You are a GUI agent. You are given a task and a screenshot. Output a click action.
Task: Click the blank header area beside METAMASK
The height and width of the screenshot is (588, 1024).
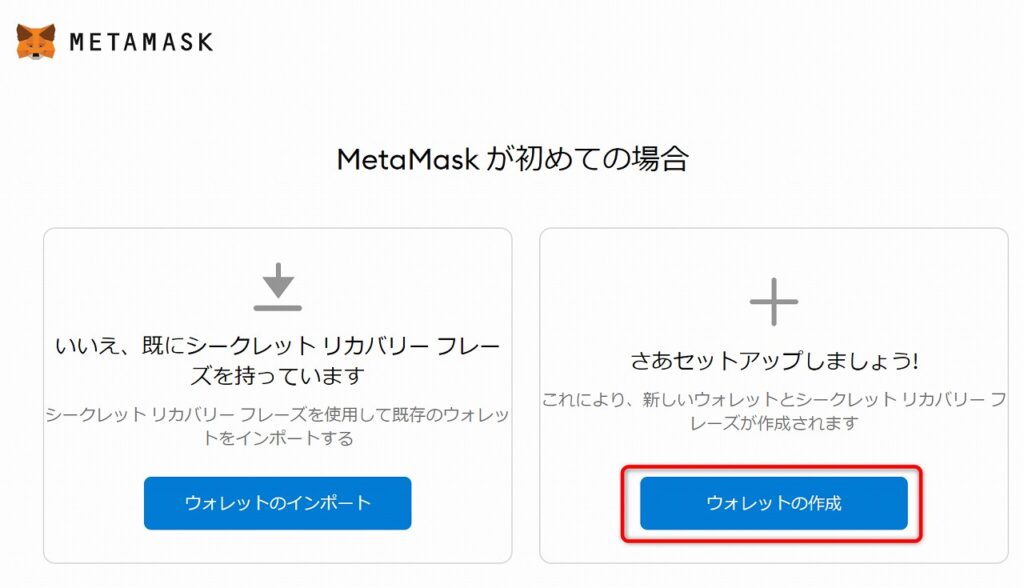point(588,42)
